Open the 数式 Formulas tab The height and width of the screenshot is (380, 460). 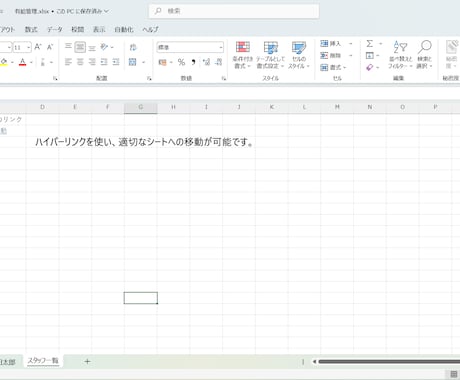(x=31, y=29)
